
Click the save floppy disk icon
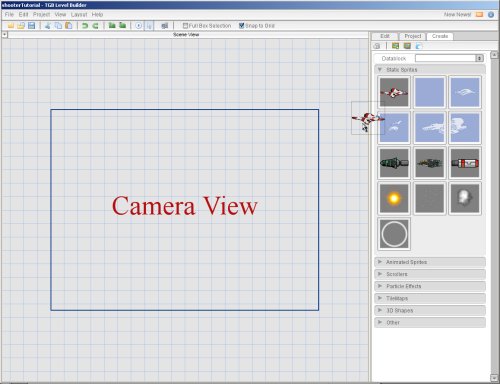(31, 26)
